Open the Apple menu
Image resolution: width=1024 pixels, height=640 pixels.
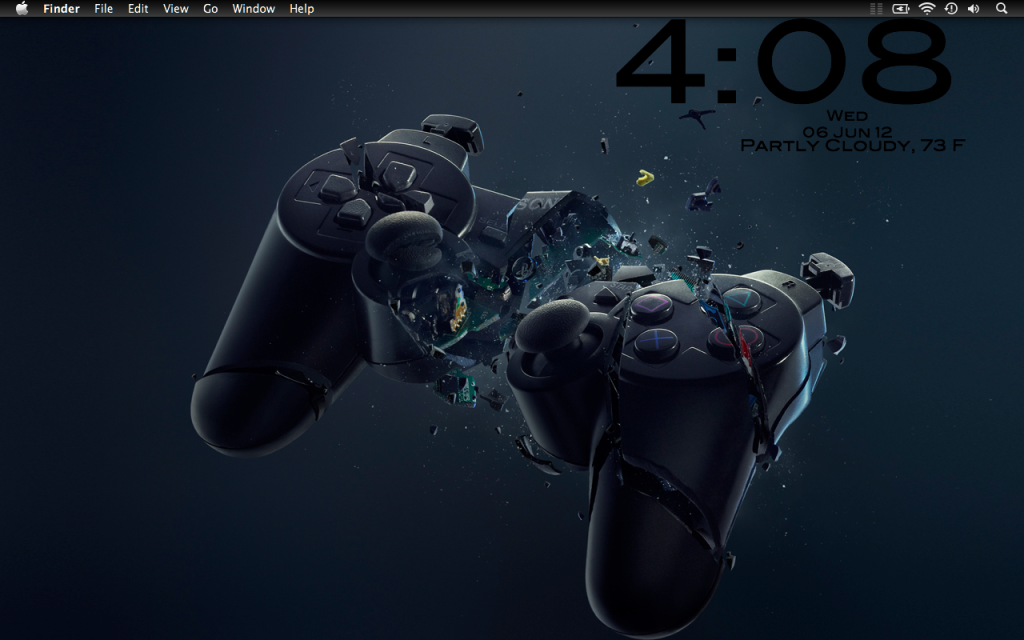coord(22,8)
